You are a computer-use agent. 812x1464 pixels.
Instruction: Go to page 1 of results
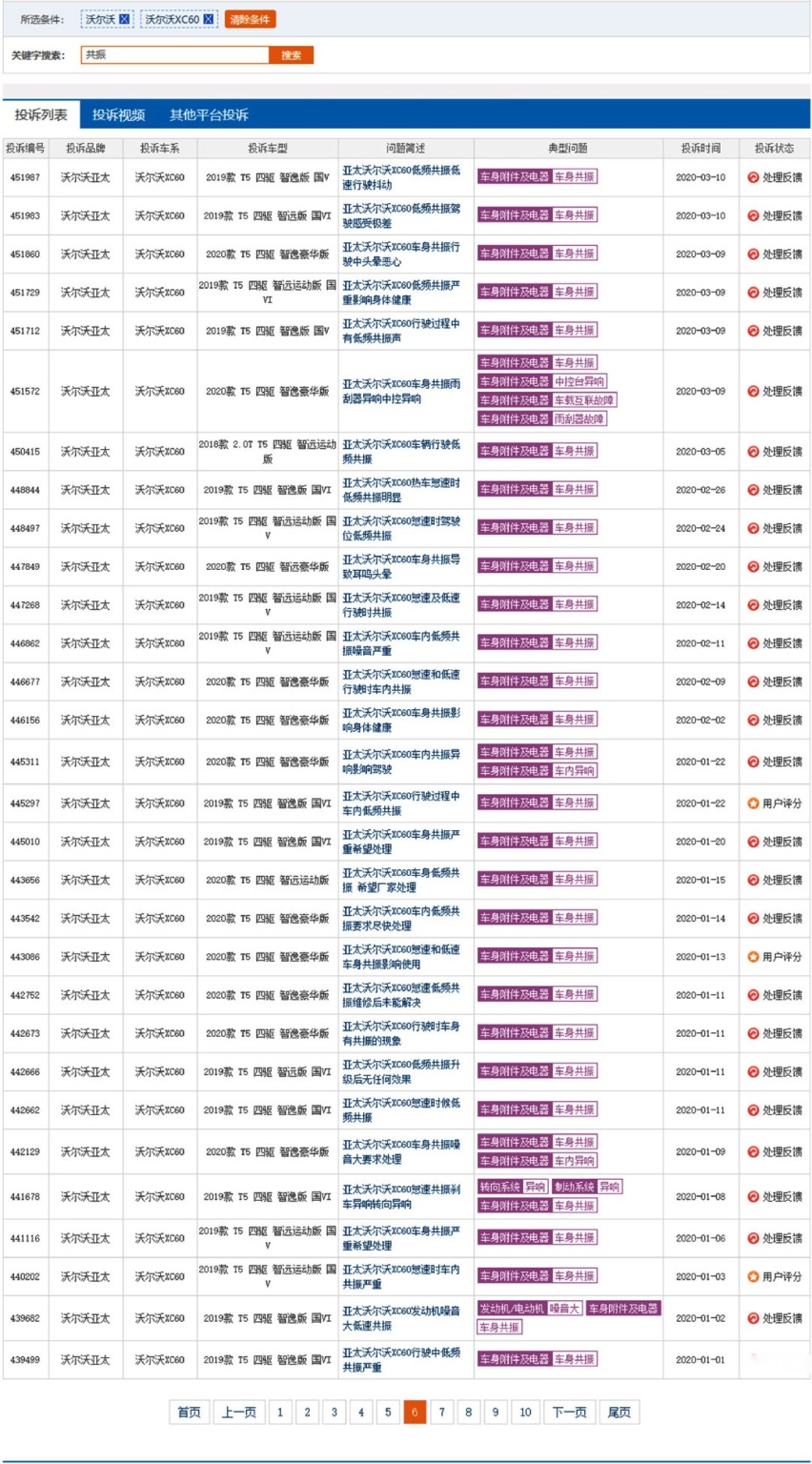[280, 1413]
